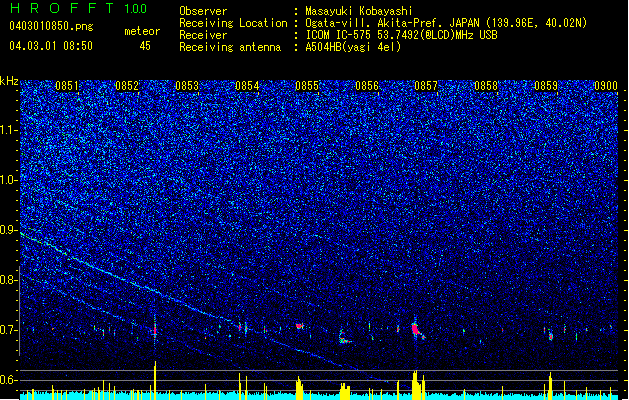Select the meteor count value 45
Image resolution: width=629 pixels, height=400 pixels.
pos(145,46)
